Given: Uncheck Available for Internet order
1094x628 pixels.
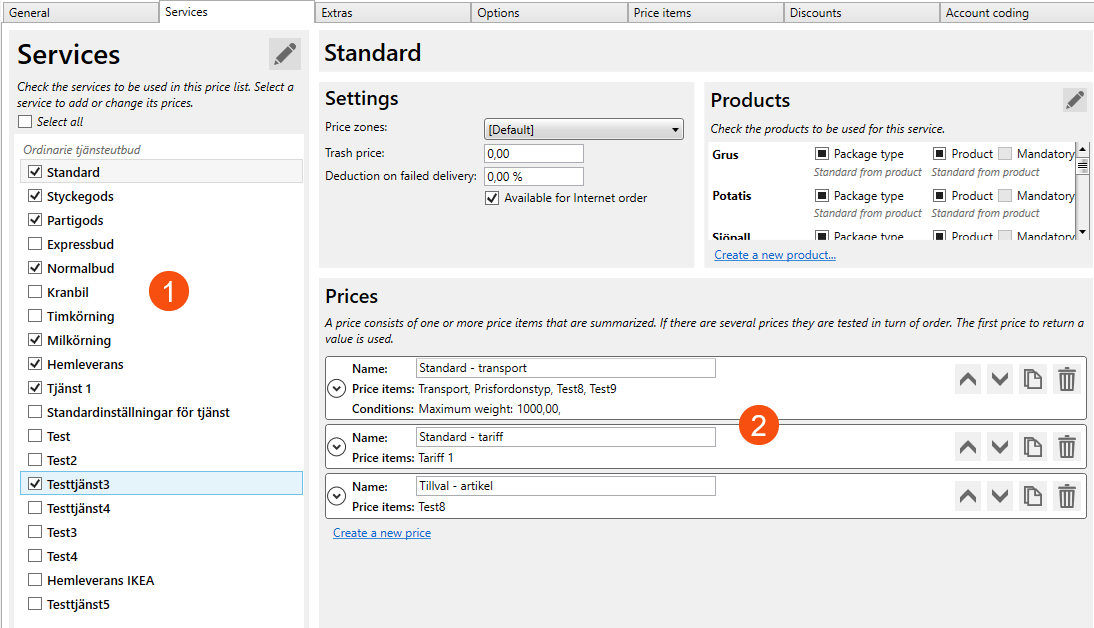Looking at the screenshot, I should click(x=492, y=198).
